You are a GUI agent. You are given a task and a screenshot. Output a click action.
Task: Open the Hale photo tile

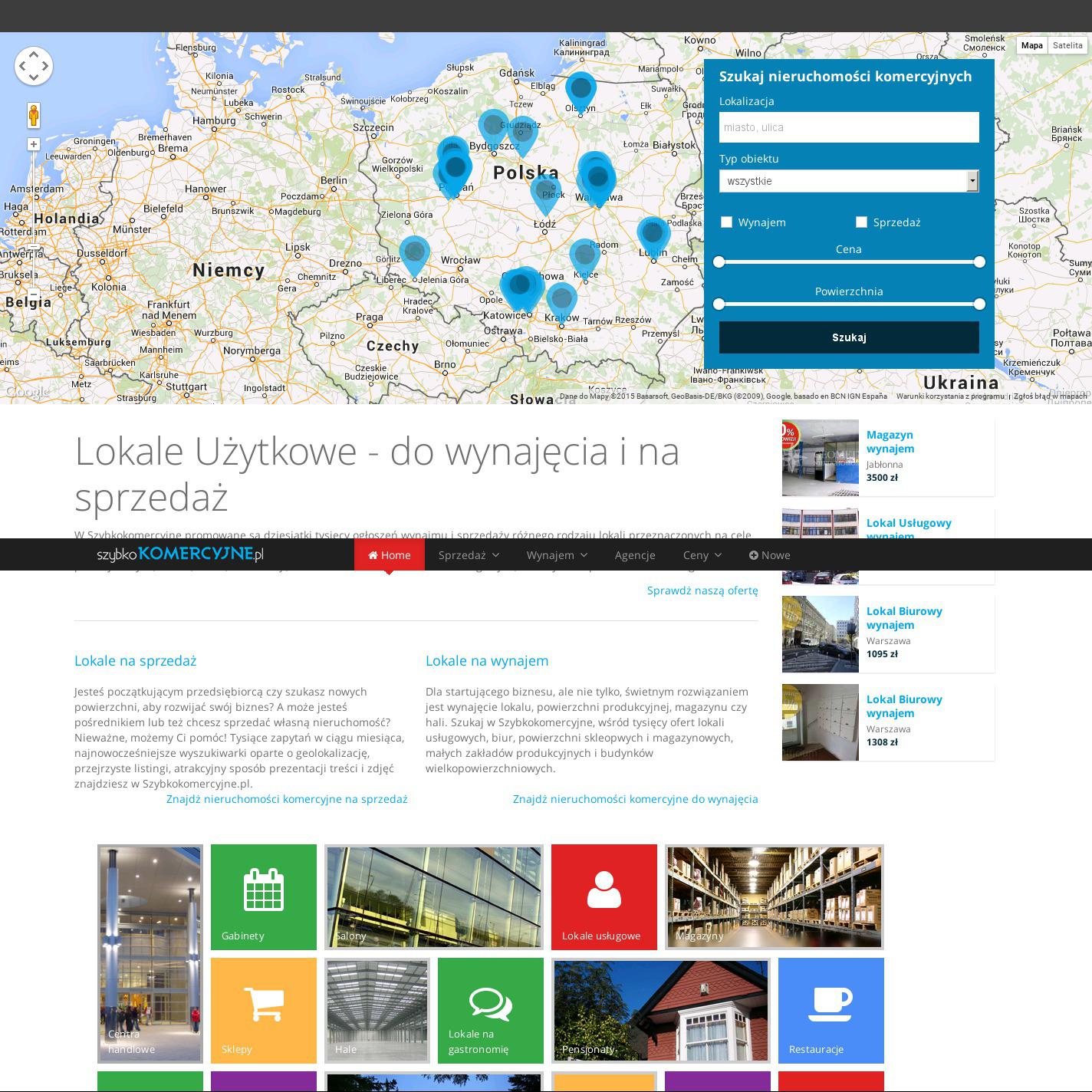[377, 1011]
